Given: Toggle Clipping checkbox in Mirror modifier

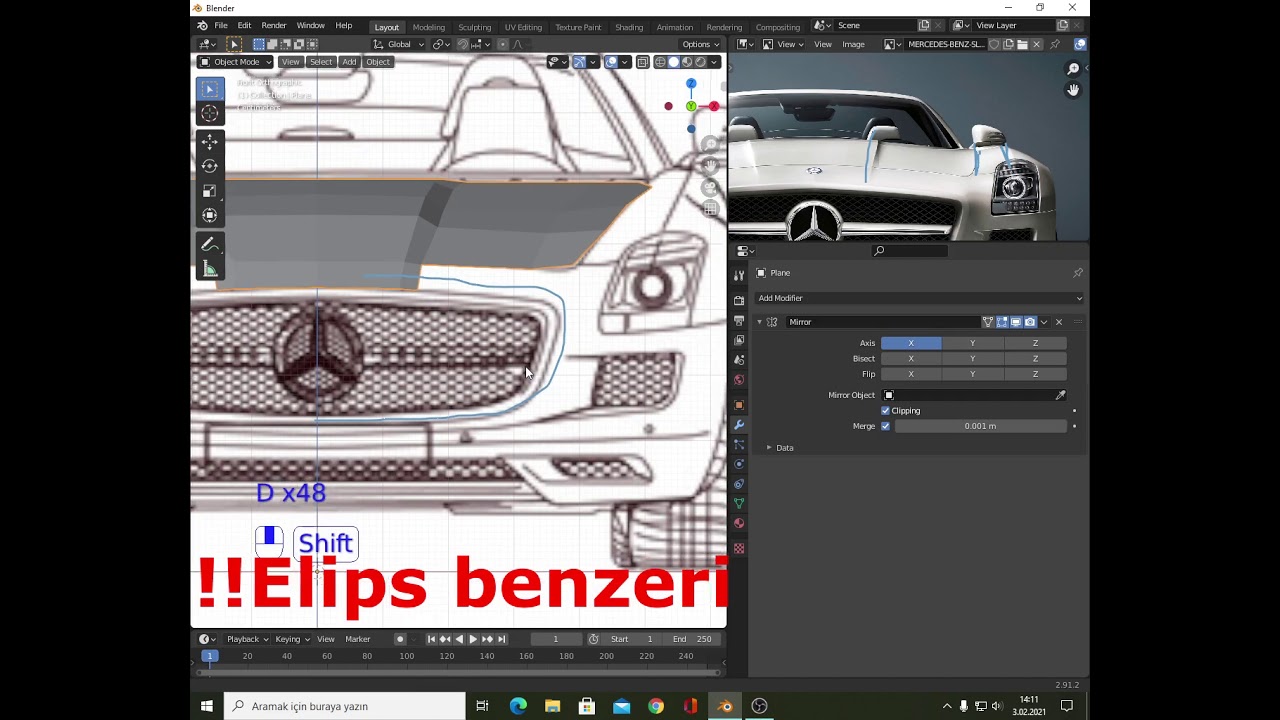Looking at the screenshot, I should (885, 411).
